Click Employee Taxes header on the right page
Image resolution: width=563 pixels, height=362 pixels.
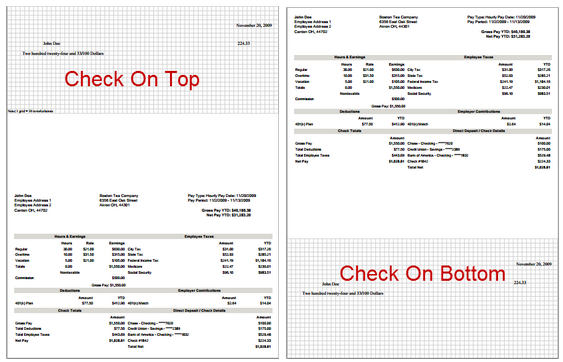[479, 57]
